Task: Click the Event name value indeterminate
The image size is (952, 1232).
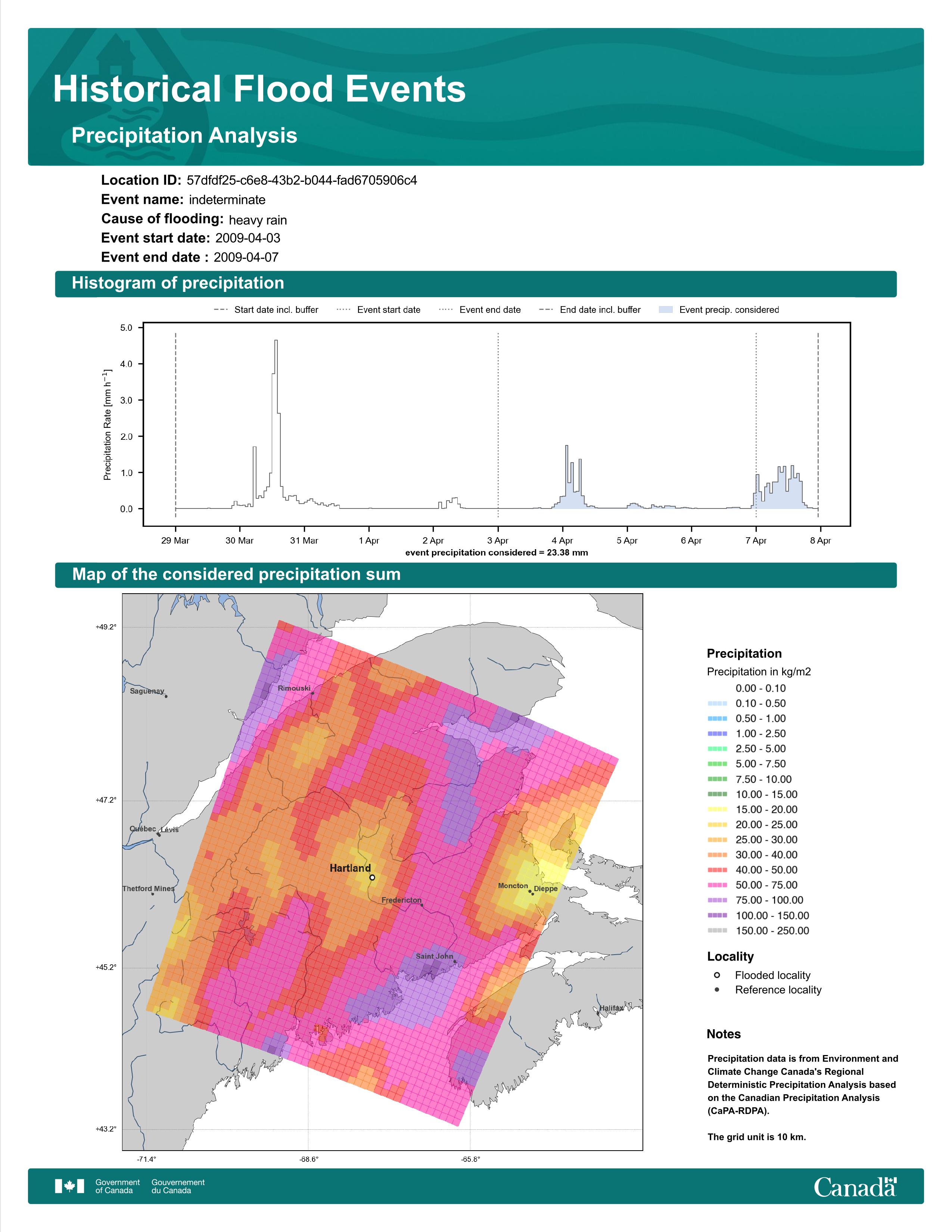Action: pyautogui.click(x=227, y=200)
